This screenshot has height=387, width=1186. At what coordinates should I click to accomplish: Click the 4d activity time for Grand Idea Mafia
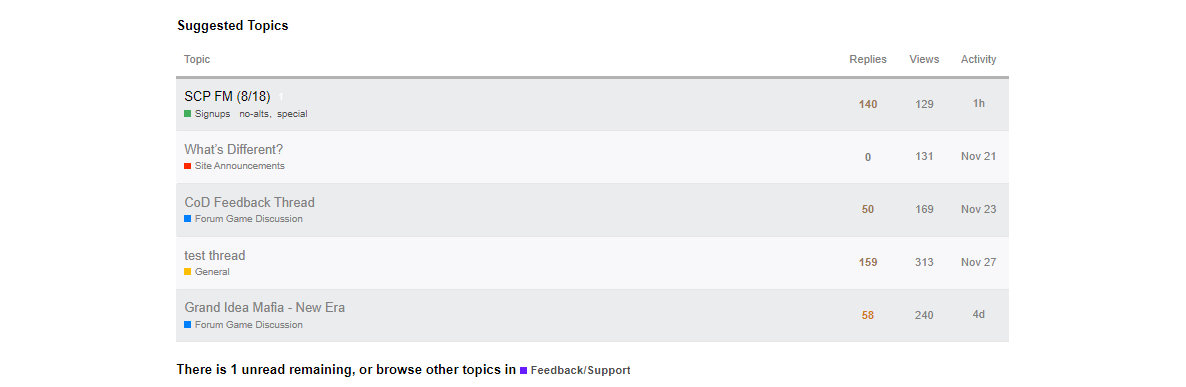[979, 315]
